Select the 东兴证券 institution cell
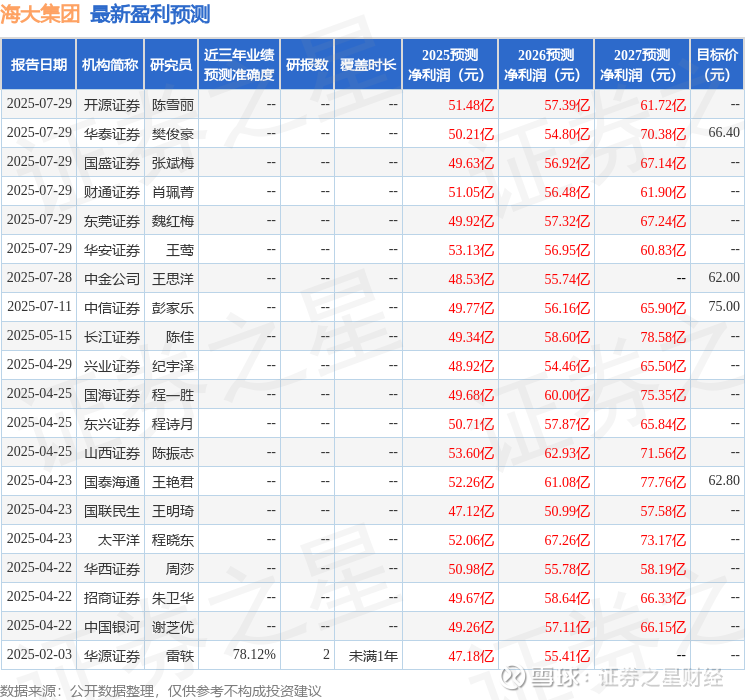 [x=112, y=424]
